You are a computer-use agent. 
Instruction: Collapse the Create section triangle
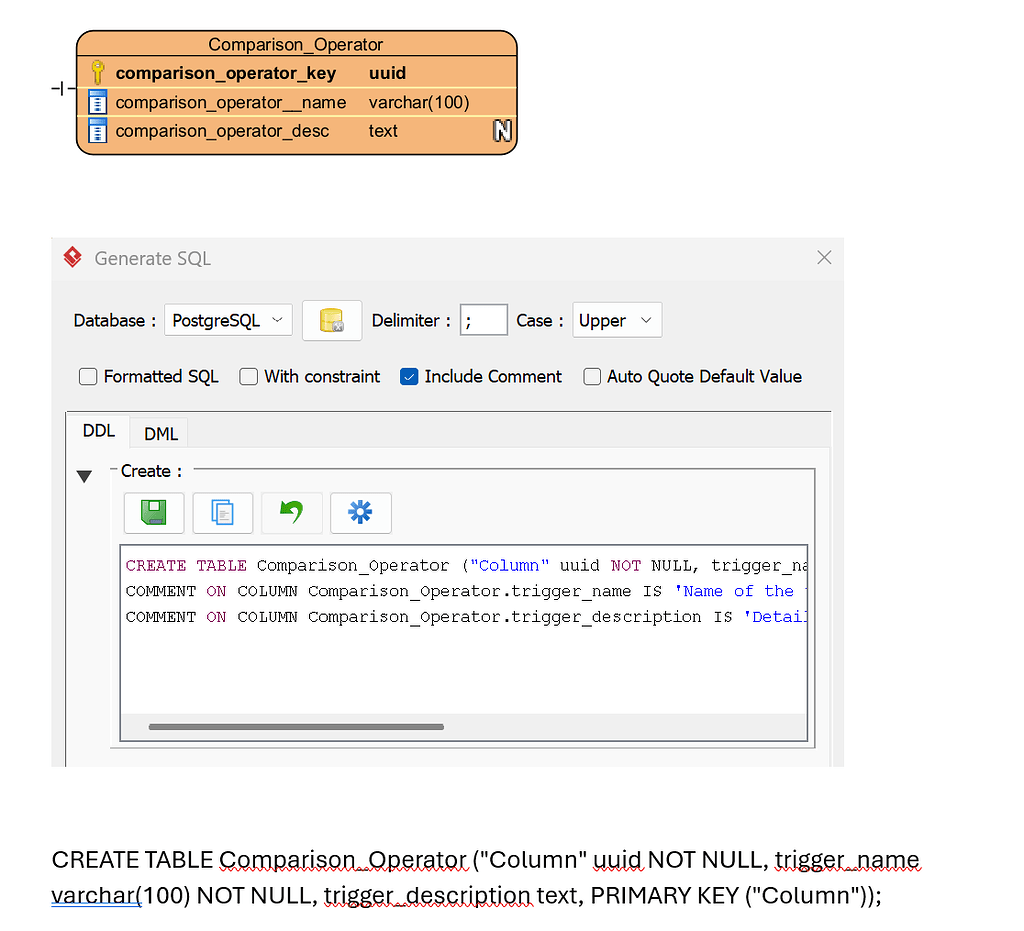click(x=85, y=476)
